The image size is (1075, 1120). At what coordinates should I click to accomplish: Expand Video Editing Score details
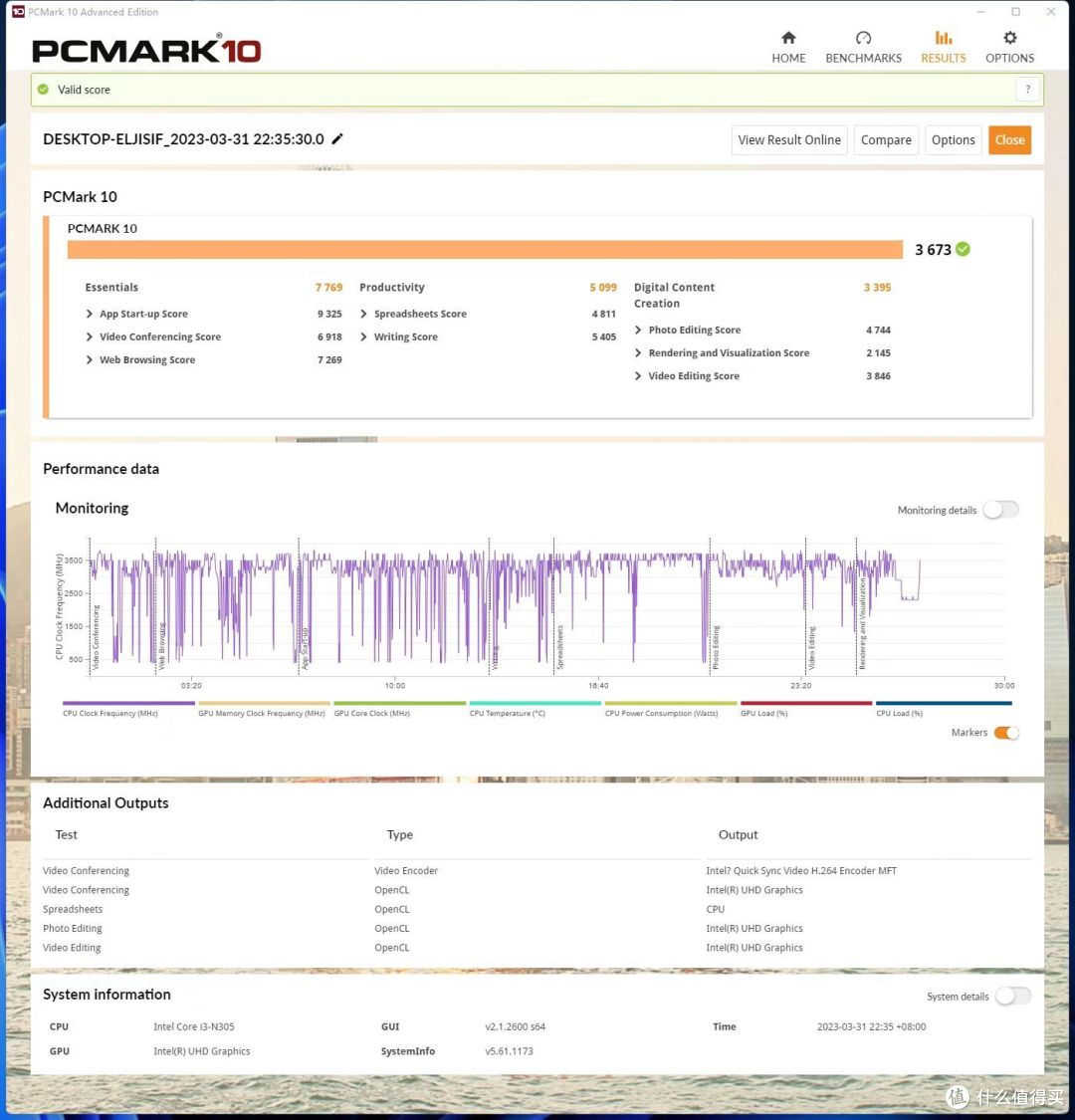point(638,375)
